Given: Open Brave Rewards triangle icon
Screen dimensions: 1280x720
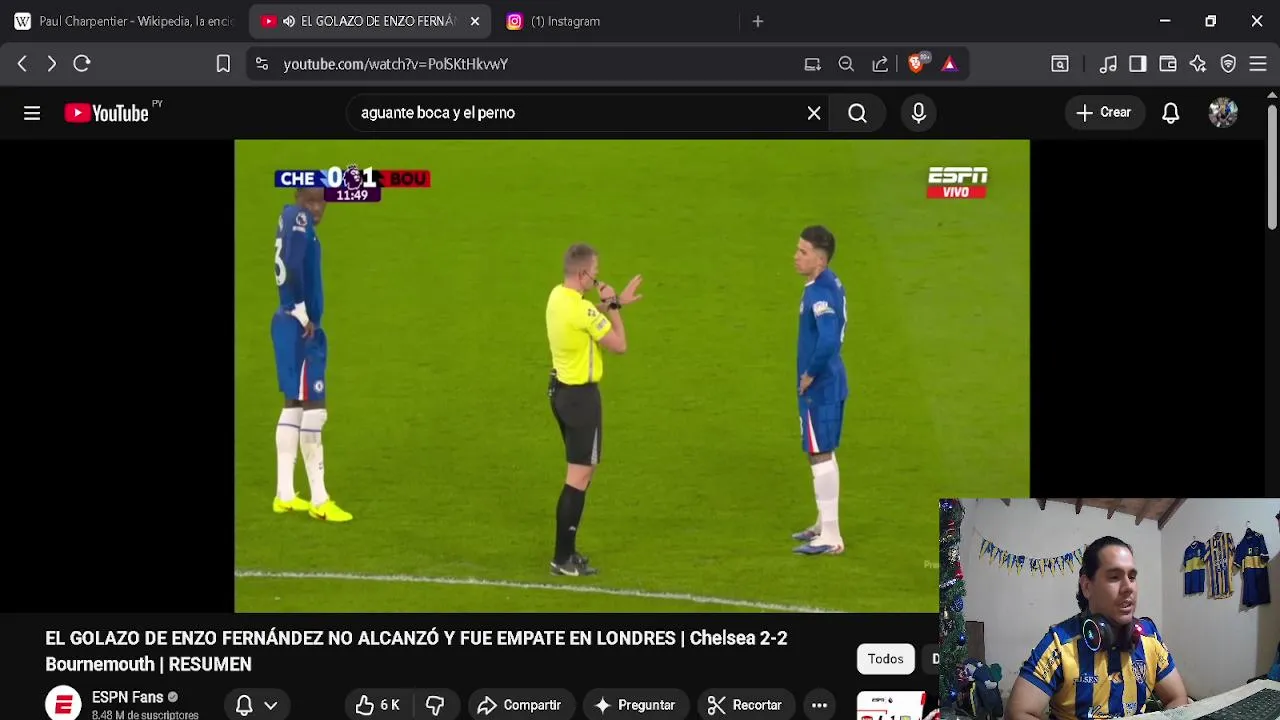Looking at the screenshot, I should (x=949, y=64).
